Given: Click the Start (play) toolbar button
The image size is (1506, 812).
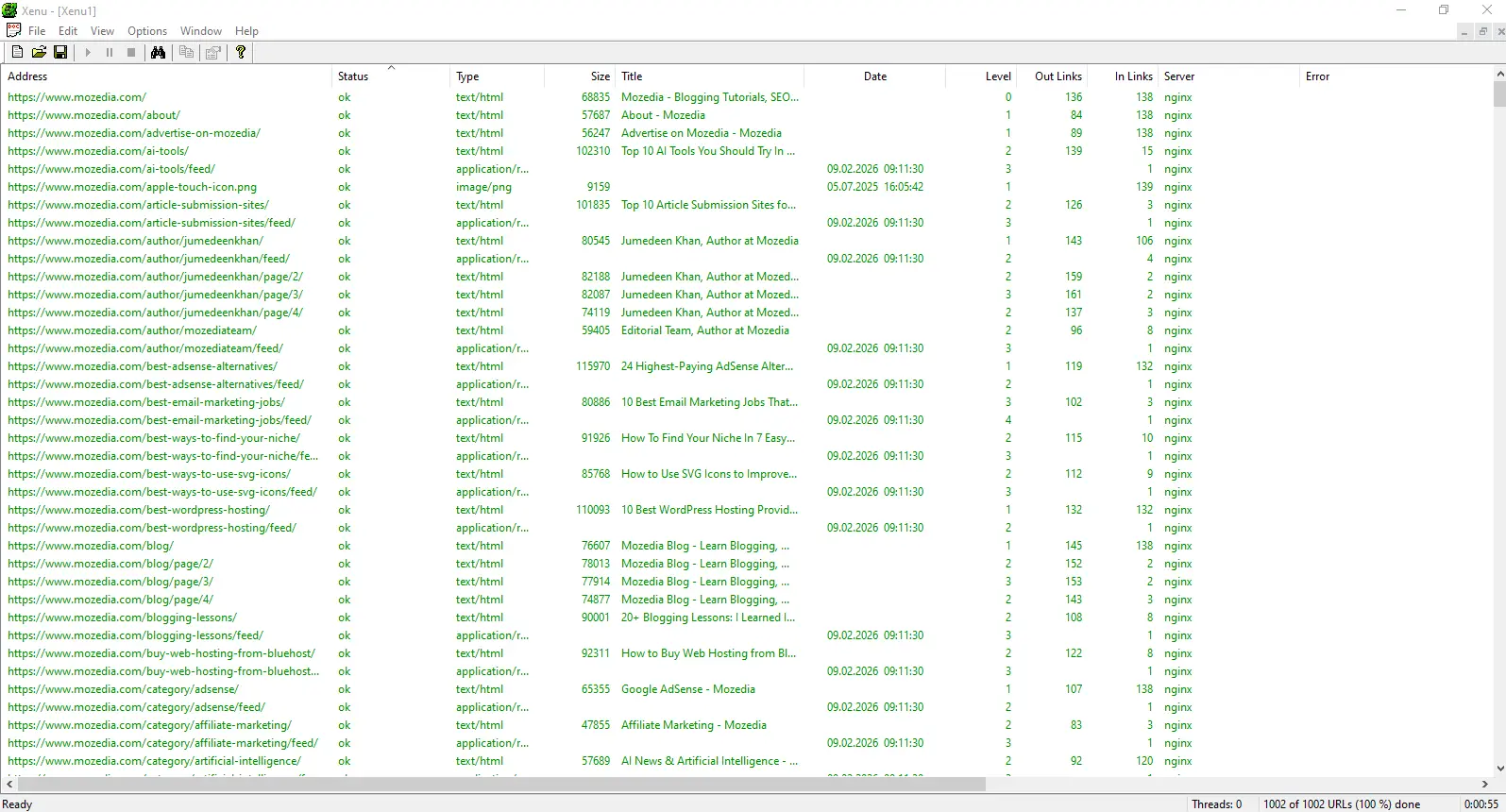Looking at the screenshot, I should pyautogui.click(x=88, y=53).
